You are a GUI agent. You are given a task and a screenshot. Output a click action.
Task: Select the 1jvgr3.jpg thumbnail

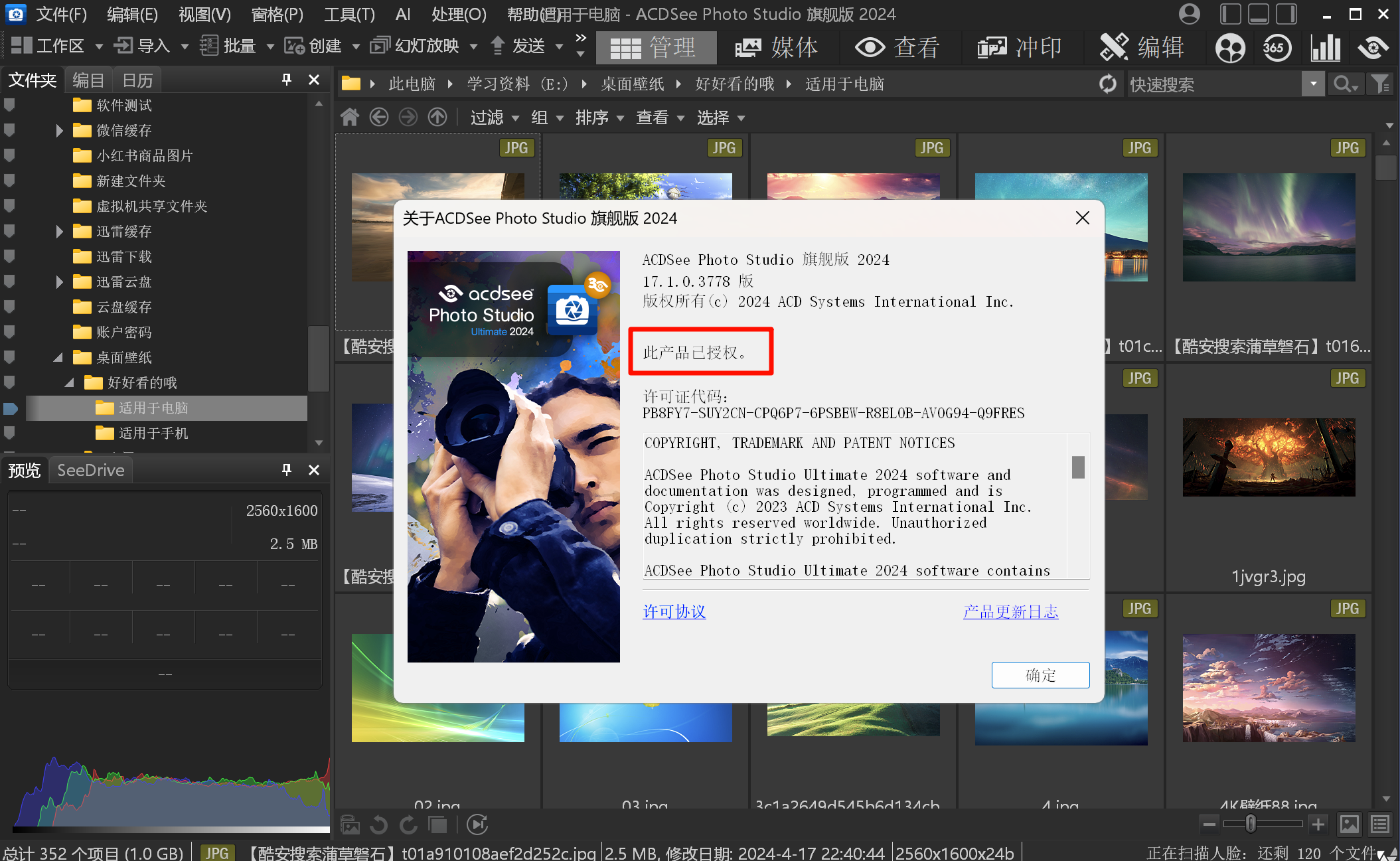(x=1268, y=457)
